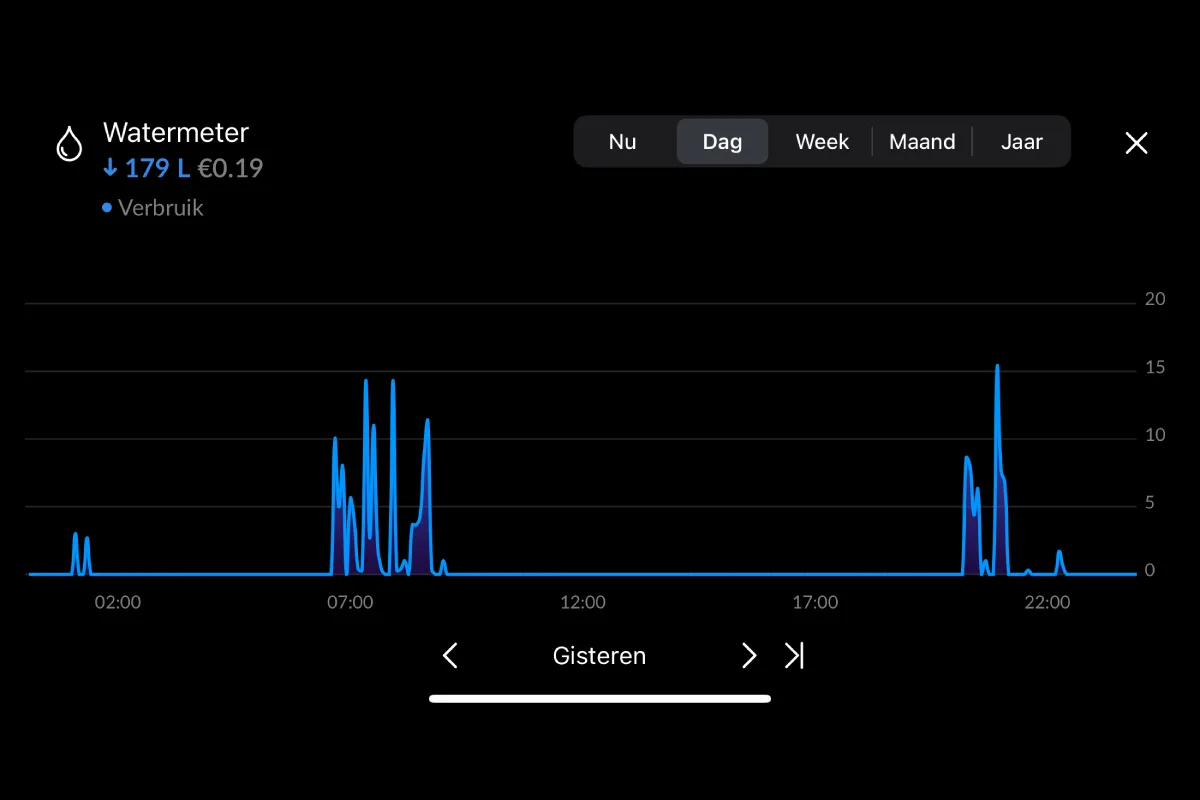
Task: Click the 179 L consumption value
Action: click(155, 168)
